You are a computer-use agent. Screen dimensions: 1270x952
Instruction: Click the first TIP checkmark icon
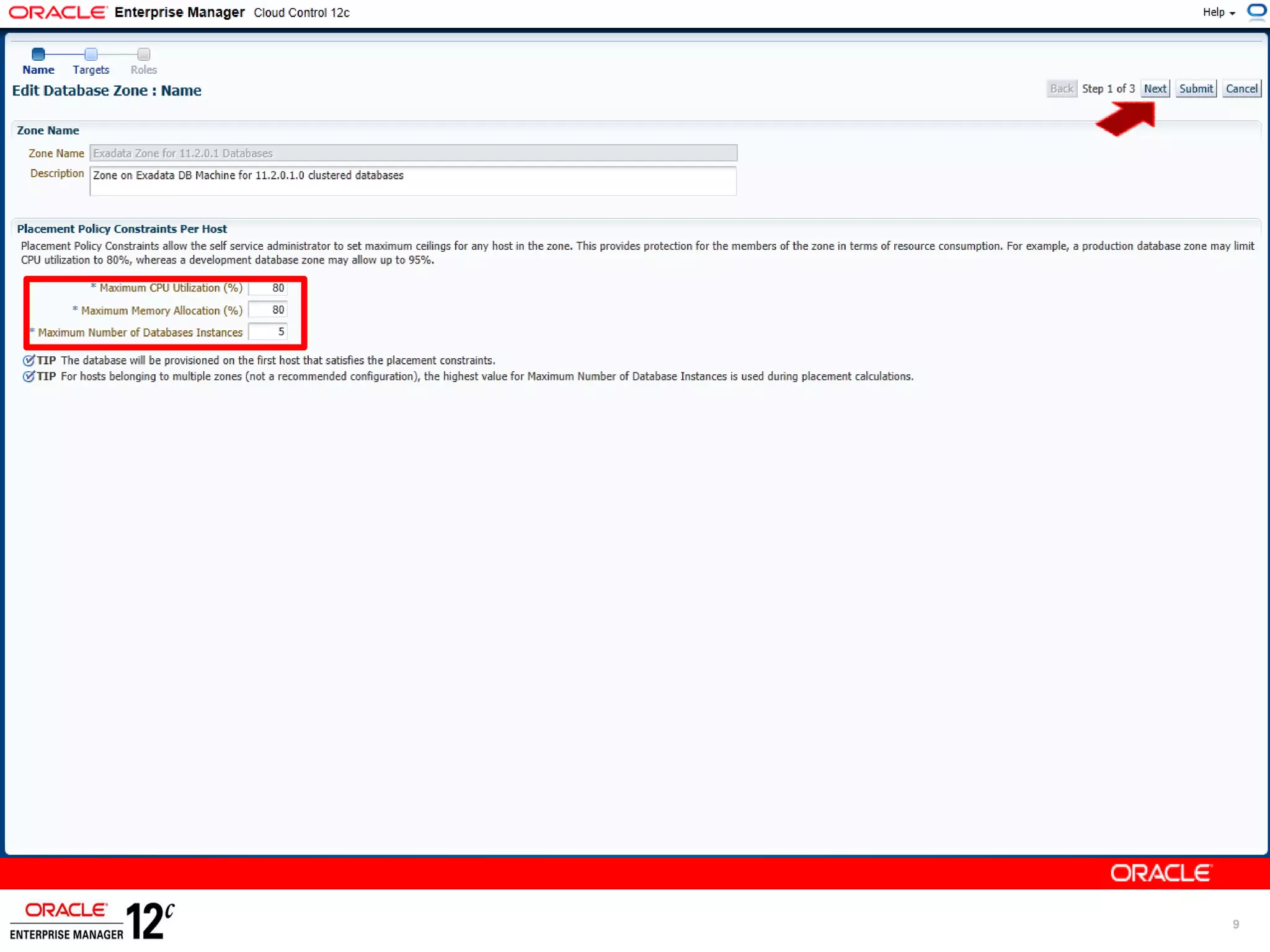click(29, 360)
